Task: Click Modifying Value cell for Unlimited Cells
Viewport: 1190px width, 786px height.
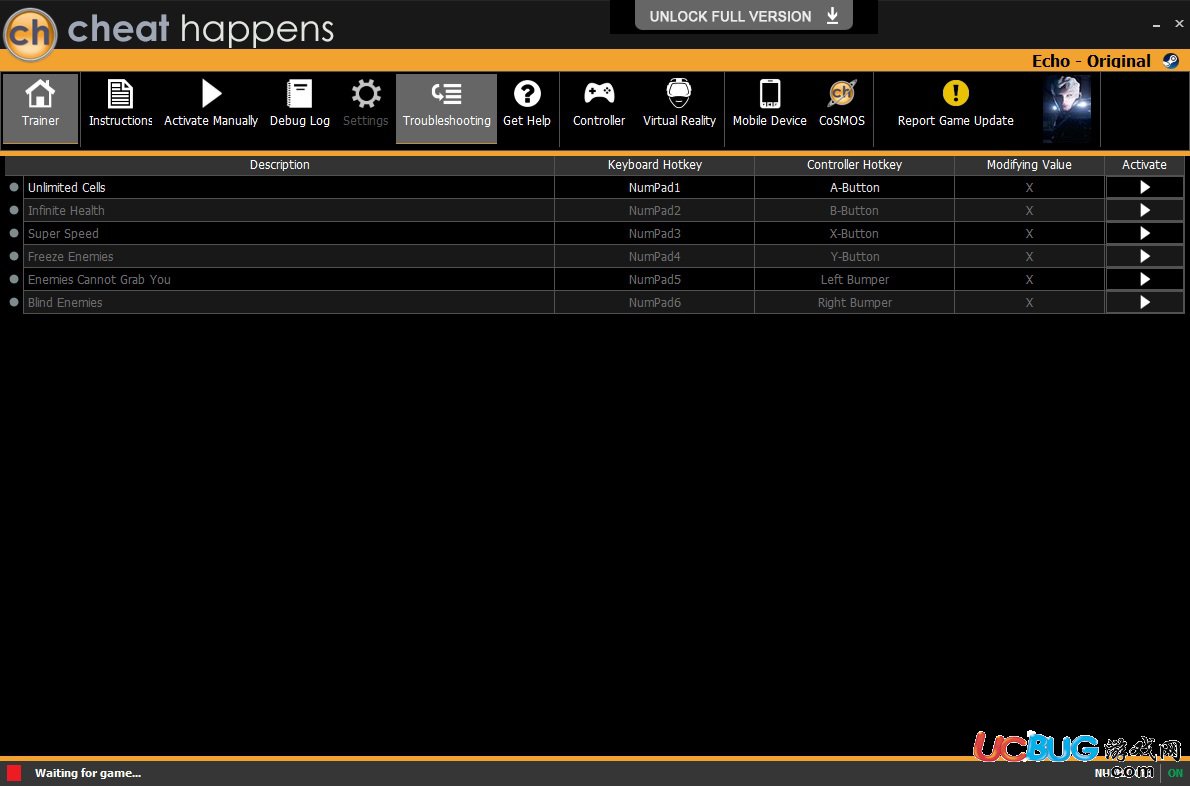Action: [x=1029, y=187]
